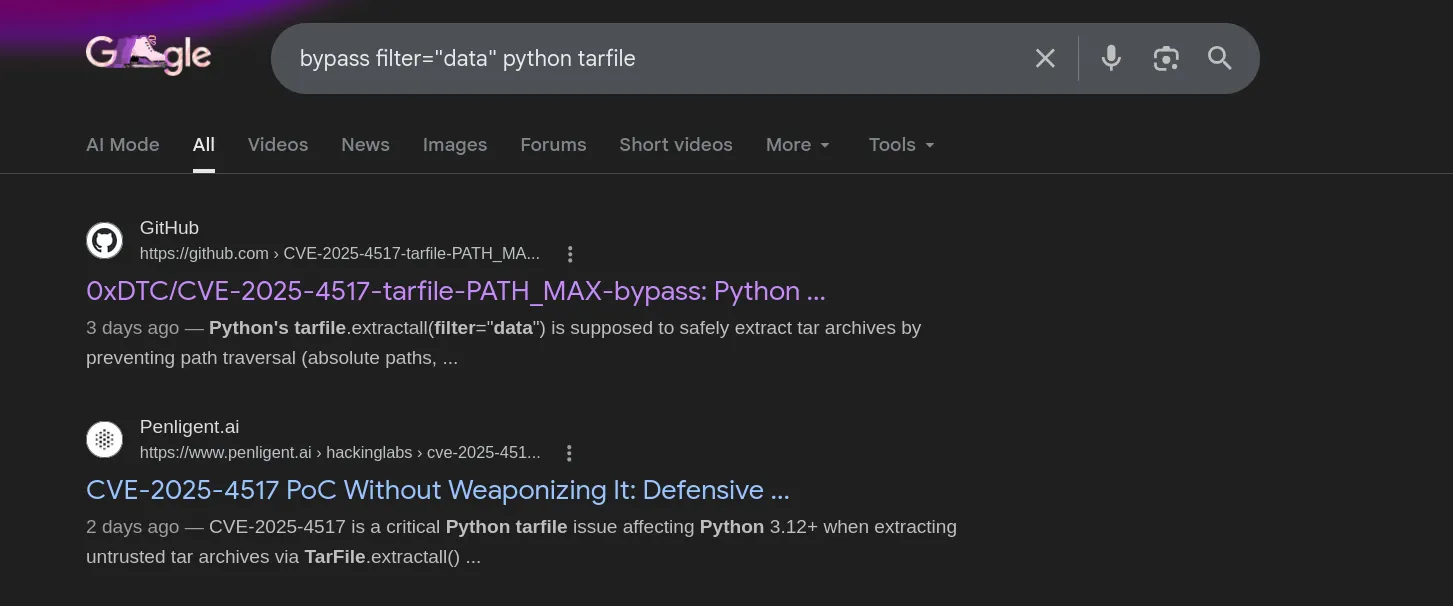This screenshot has height=606, width=1453.
Task: Switch to News tab
Action: (365, 145)
